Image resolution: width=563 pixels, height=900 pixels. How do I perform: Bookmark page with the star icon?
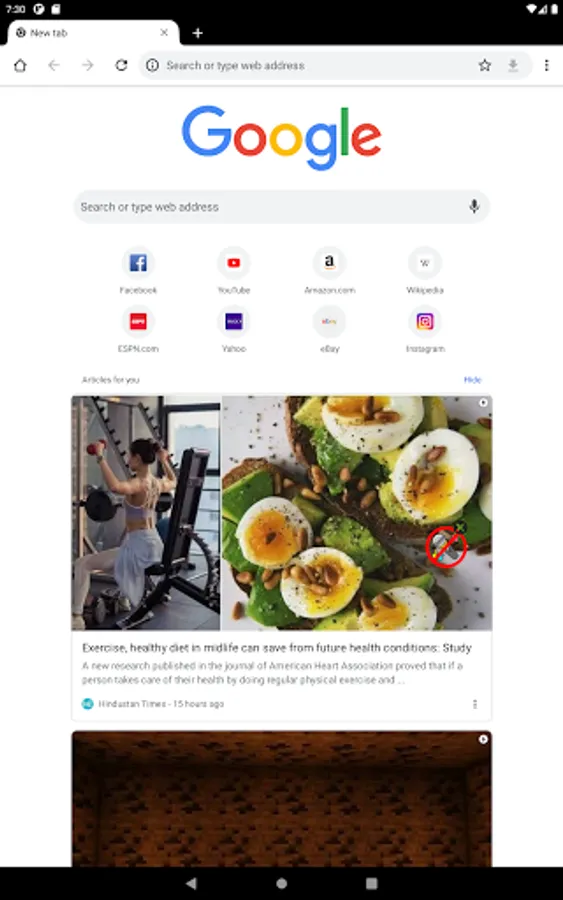pyautogui.click(x=485, y=65)
